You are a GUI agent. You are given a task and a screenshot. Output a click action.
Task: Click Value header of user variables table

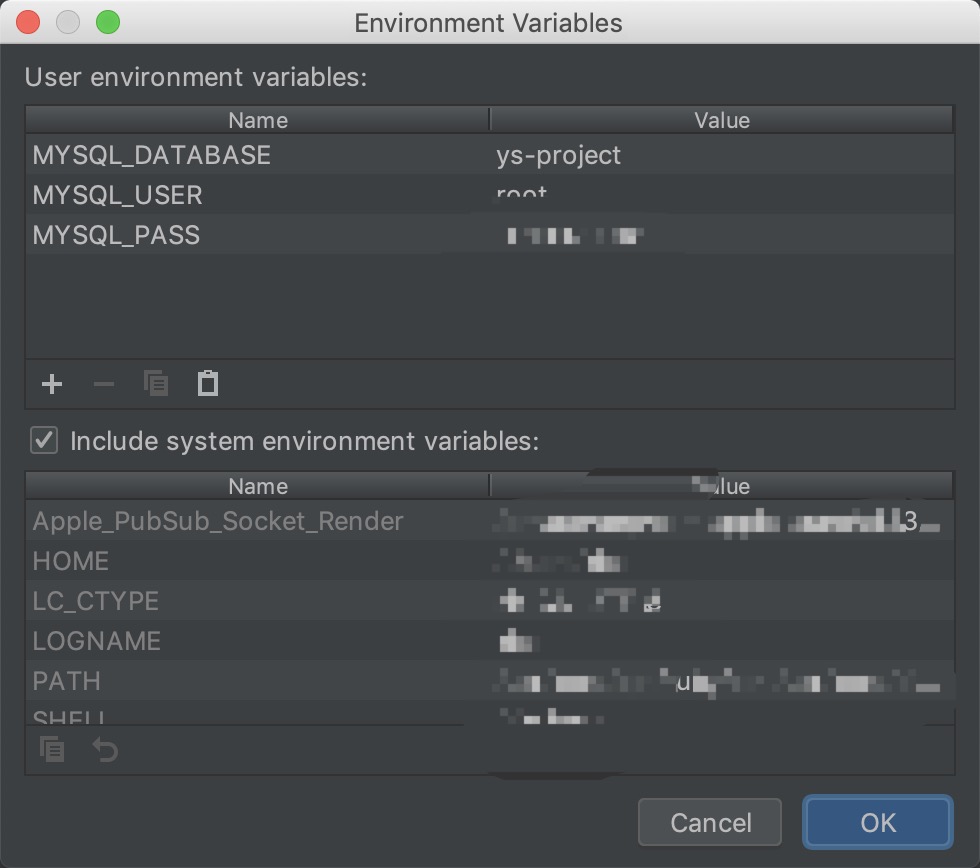[721, 121]
